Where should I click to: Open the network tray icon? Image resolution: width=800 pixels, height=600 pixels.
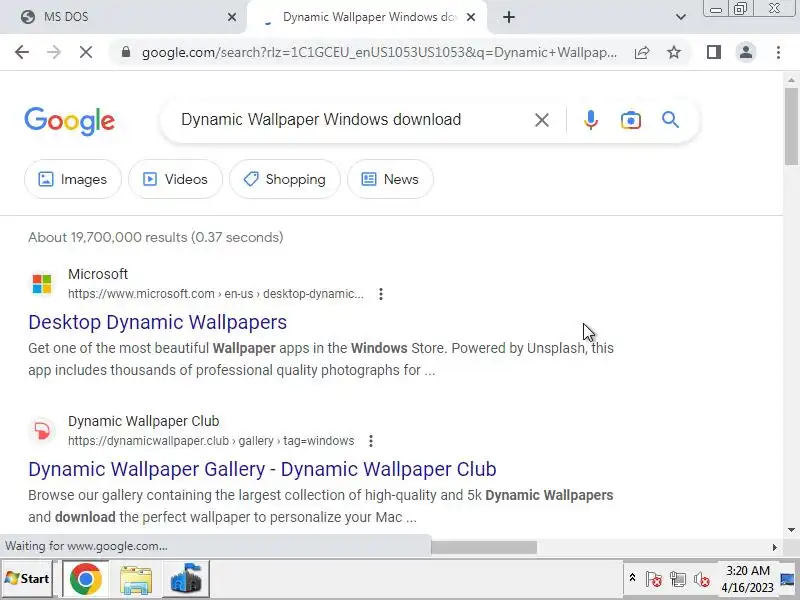(678, 579)
